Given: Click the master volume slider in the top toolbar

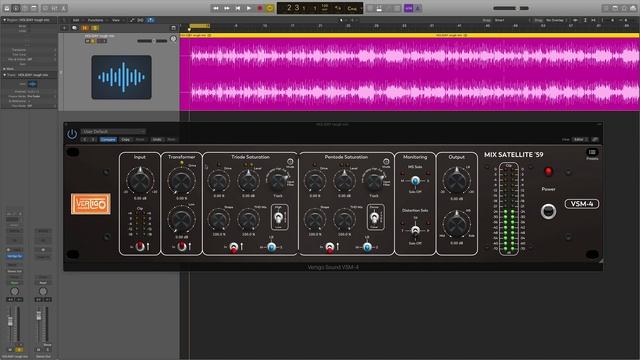Looking at the screenshot, I should point(511,8).
